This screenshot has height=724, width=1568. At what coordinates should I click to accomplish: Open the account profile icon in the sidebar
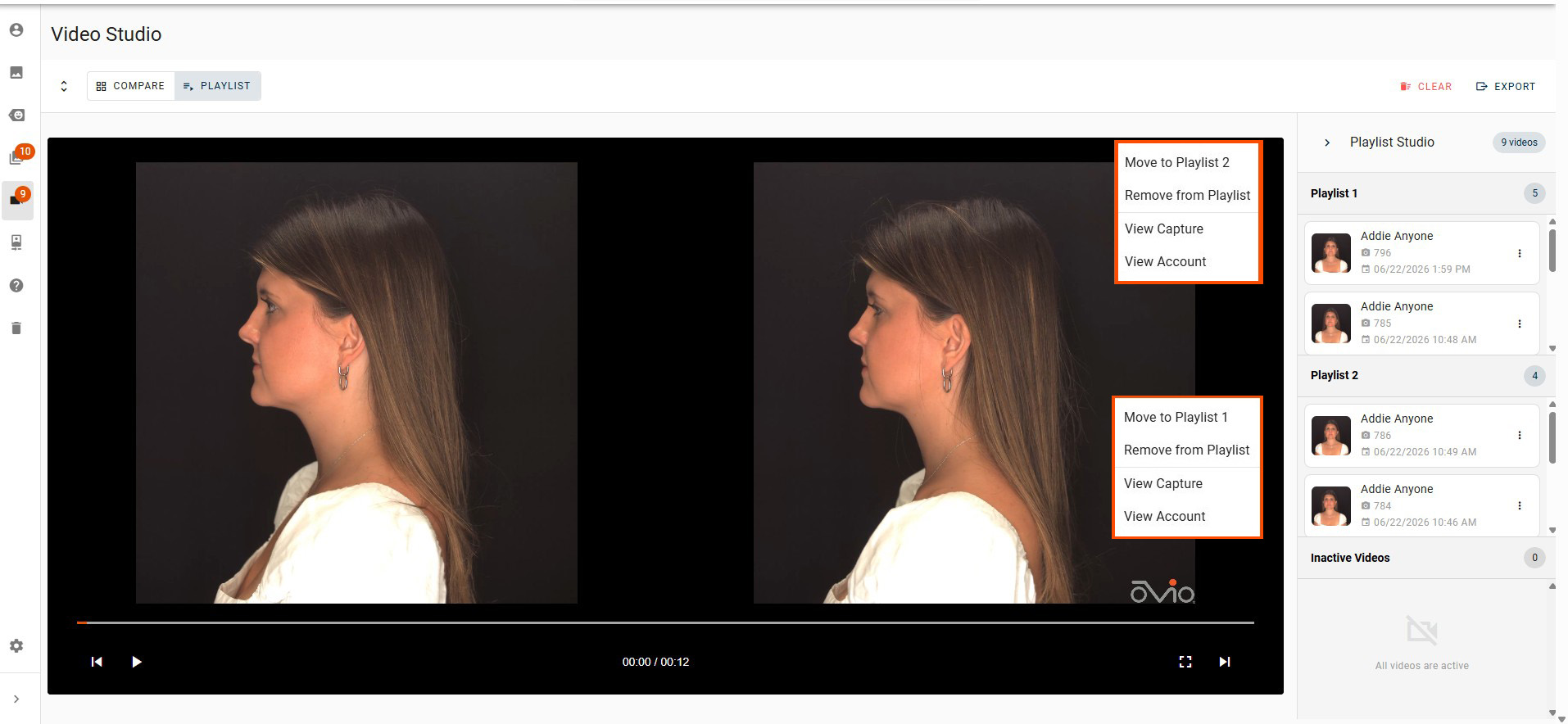tap(16, 30)
